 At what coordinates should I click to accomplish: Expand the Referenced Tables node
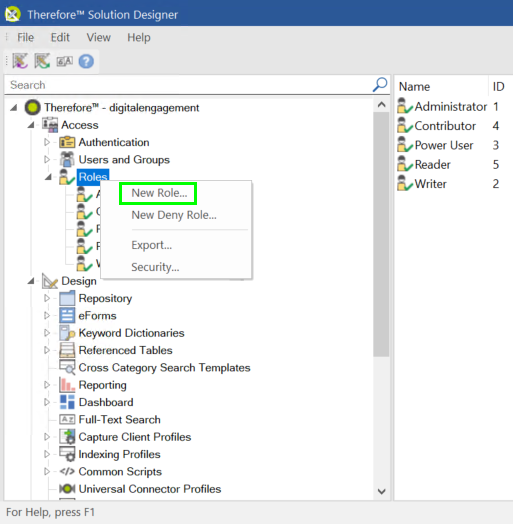pyautogui.click(x=47, y=350)
